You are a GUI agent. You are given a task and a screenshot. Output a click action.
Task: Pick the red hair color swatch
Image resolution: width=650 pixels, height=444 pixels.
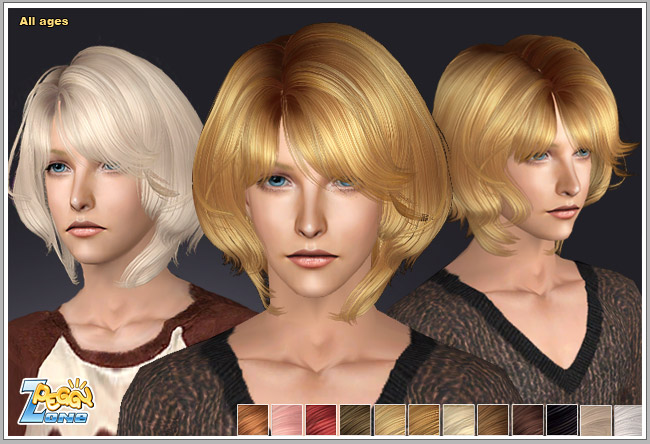click(x=321, y=420)
